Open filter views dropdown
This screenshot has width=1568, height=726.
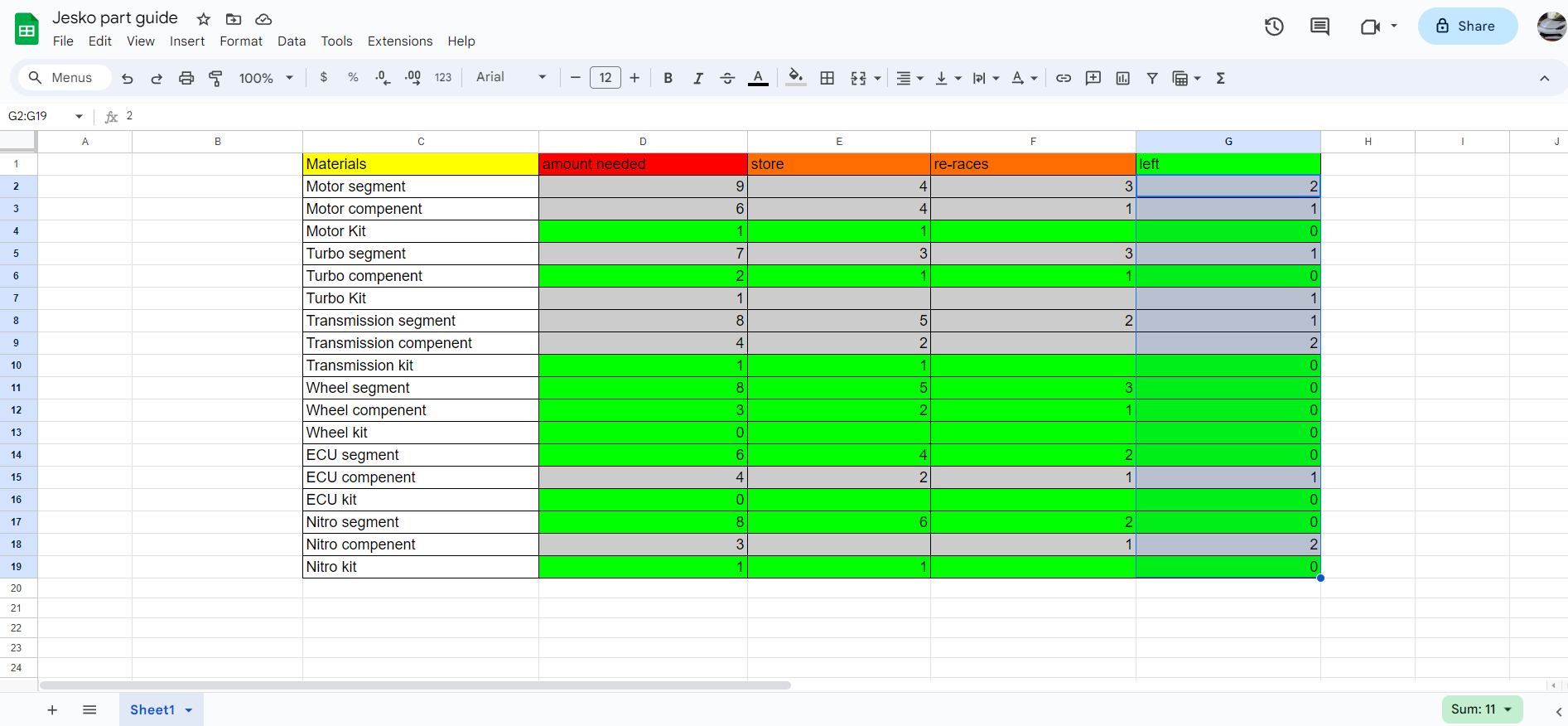(1197, 78)
